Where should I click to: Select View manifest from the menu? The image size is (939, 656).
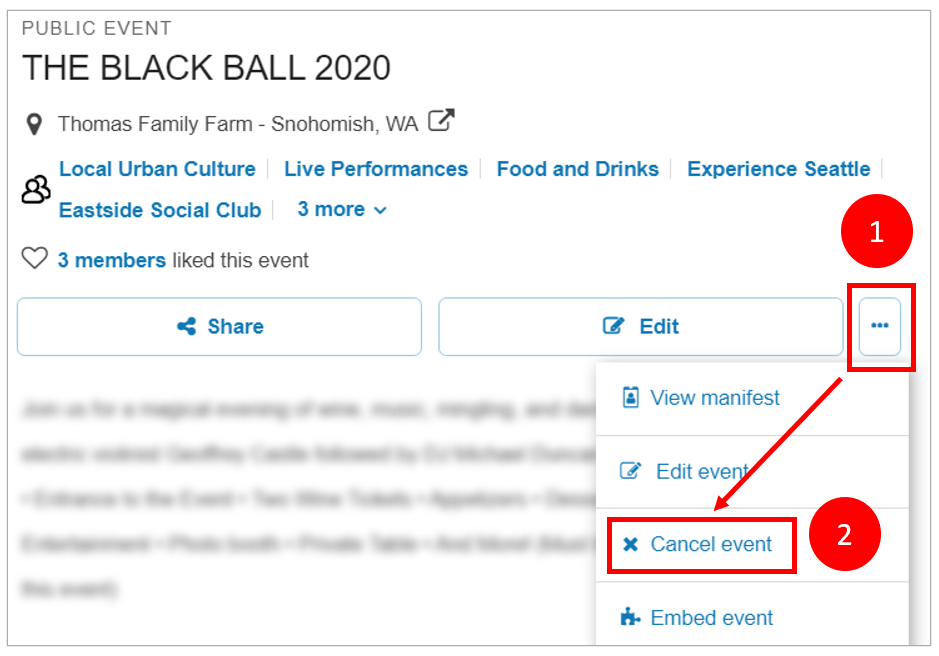pyautogui.click(x=714, y=398)
